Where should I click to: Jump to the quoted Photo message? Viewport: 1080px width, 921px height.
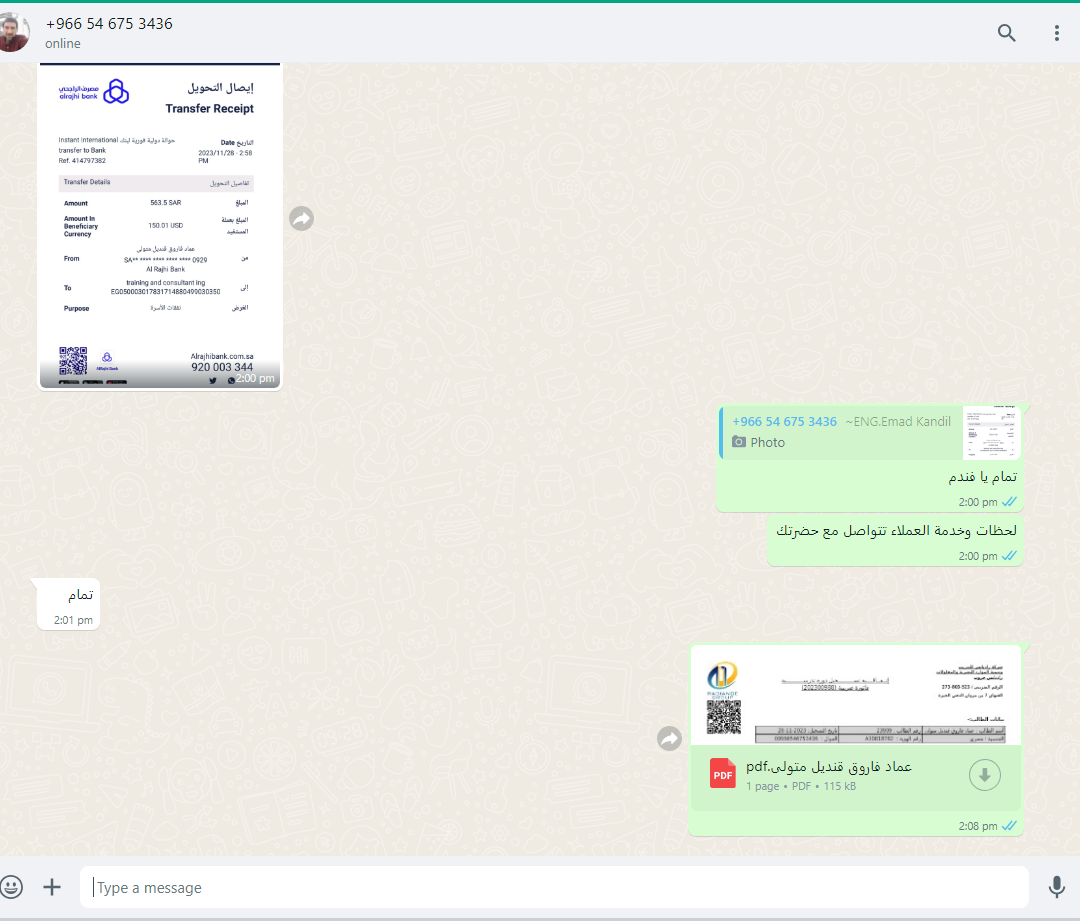(870, 433)
